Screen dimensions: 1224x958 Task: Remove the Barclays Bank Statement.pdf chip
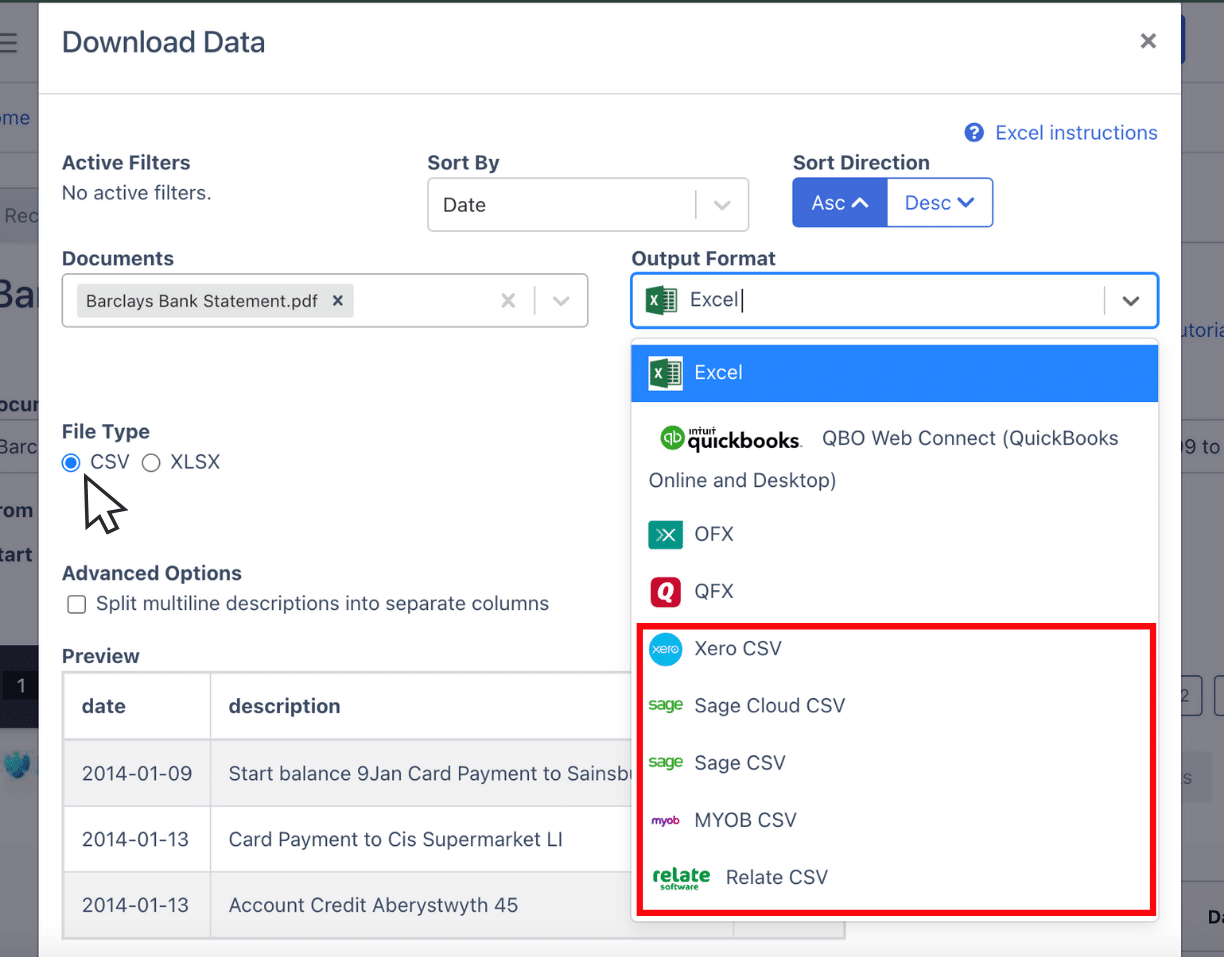(x=338, y=300)
